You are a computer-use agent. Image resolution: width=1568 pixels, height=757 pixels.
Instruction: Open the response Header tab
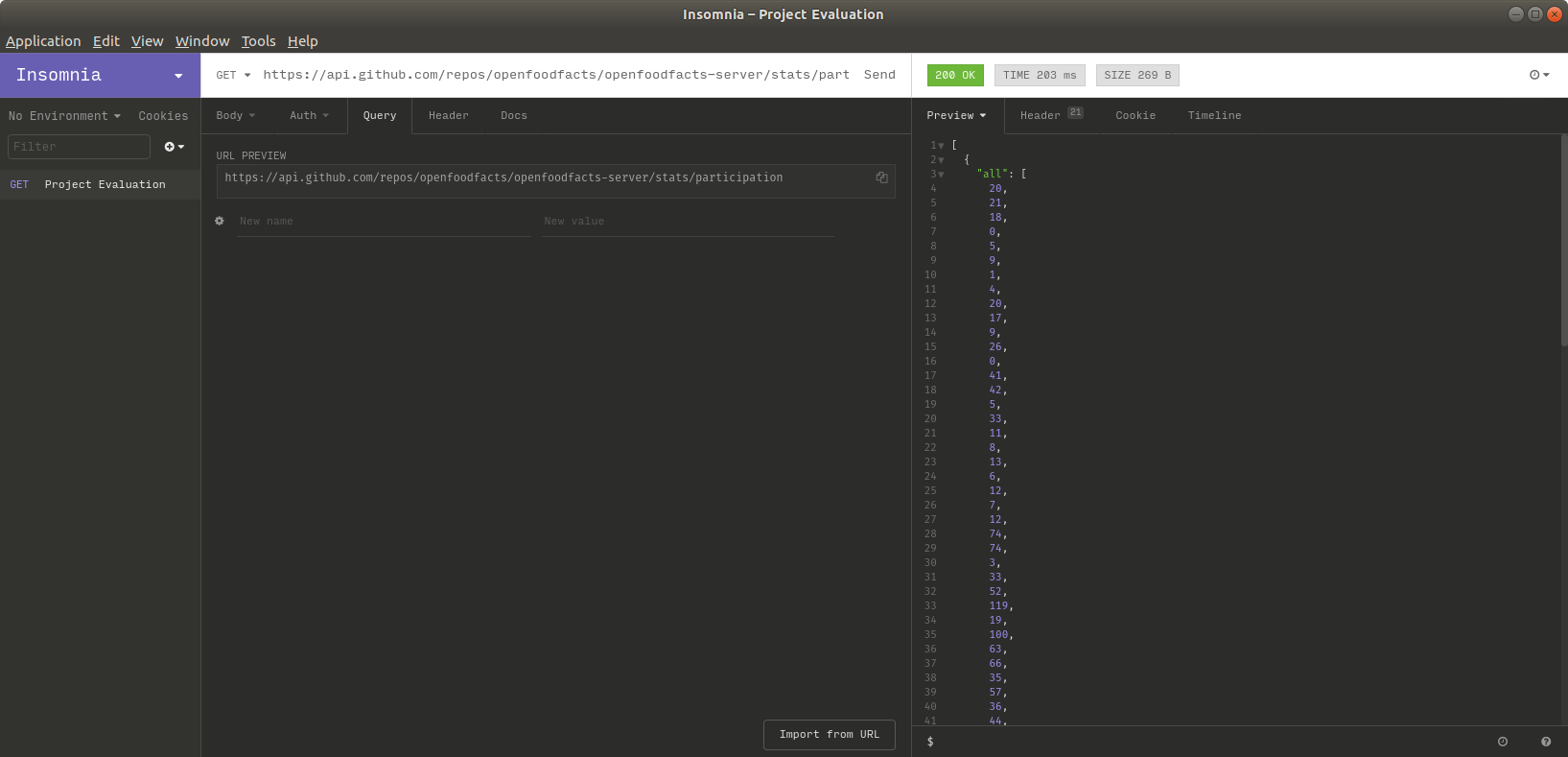tap(1051, 115)
